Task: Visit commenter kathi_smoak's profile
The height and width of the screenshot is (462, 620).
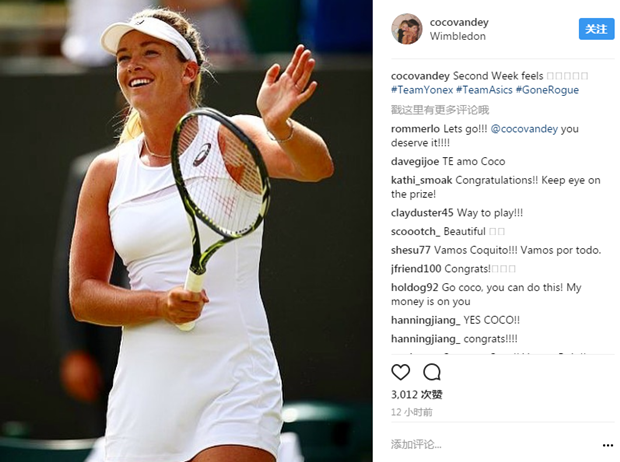Action: 422,180
